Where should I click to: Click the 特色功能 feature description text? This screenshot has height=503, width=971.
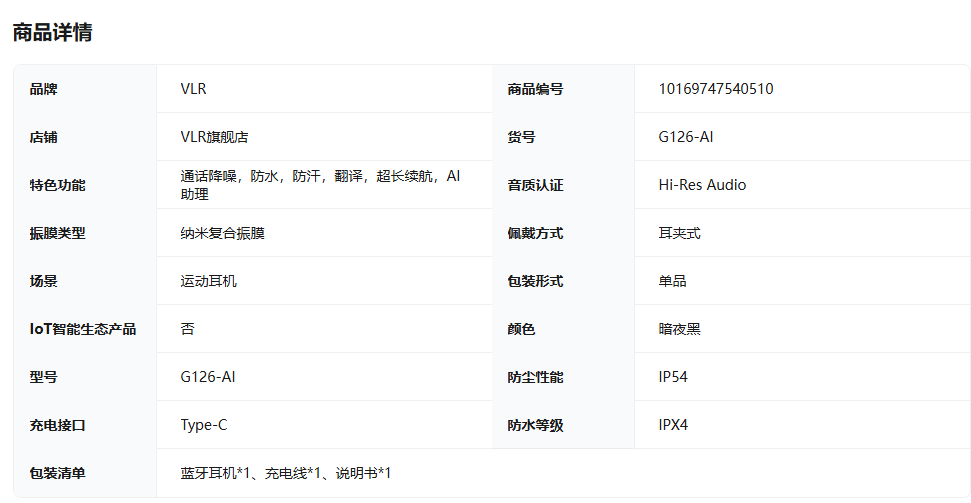(x=320, y=185)
